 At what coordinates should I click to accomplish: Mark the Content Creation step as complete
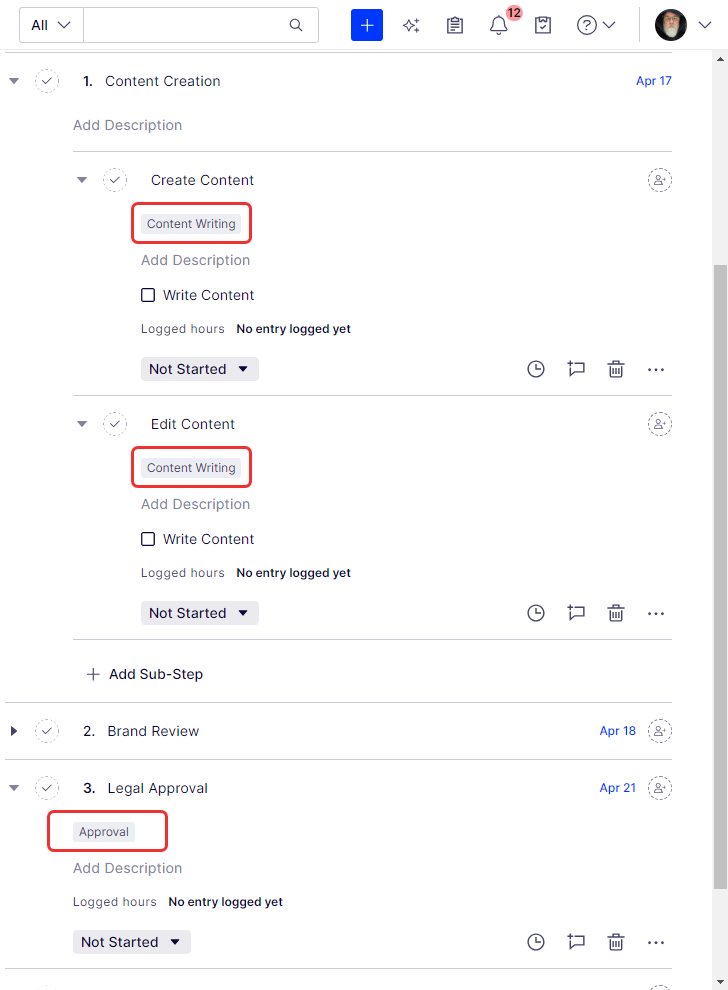(x=47, y=81)
